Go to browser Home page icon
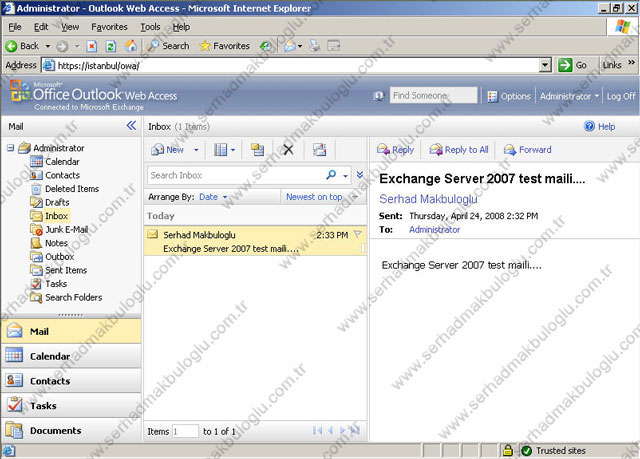Viewport: 640px width, 459px height. [130, 46]
